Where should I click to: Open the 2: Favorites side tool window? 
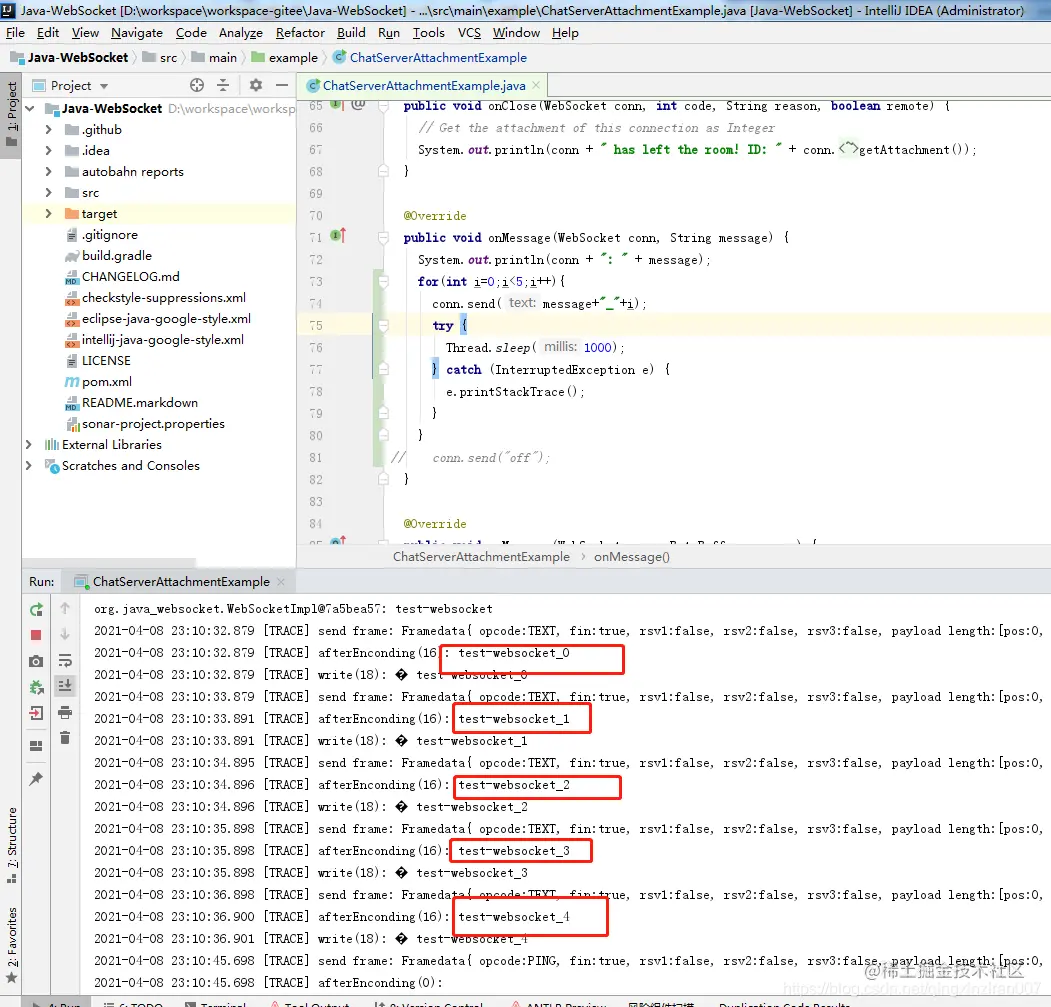click(x=11, y=944)
